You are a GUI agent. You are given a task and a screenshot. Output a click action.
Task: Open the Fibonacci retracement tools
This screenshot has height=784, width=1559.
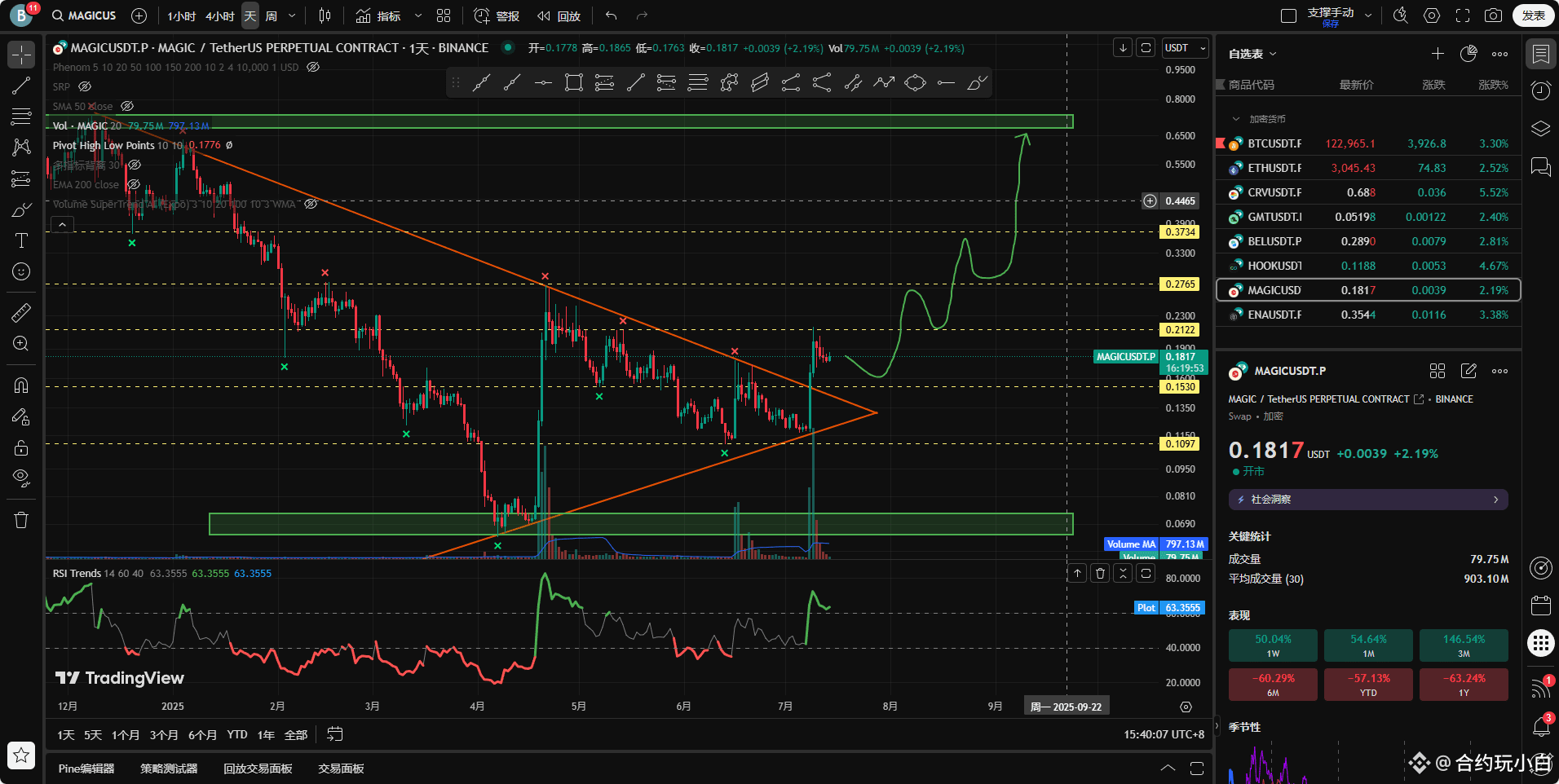(x=21, y=117)
